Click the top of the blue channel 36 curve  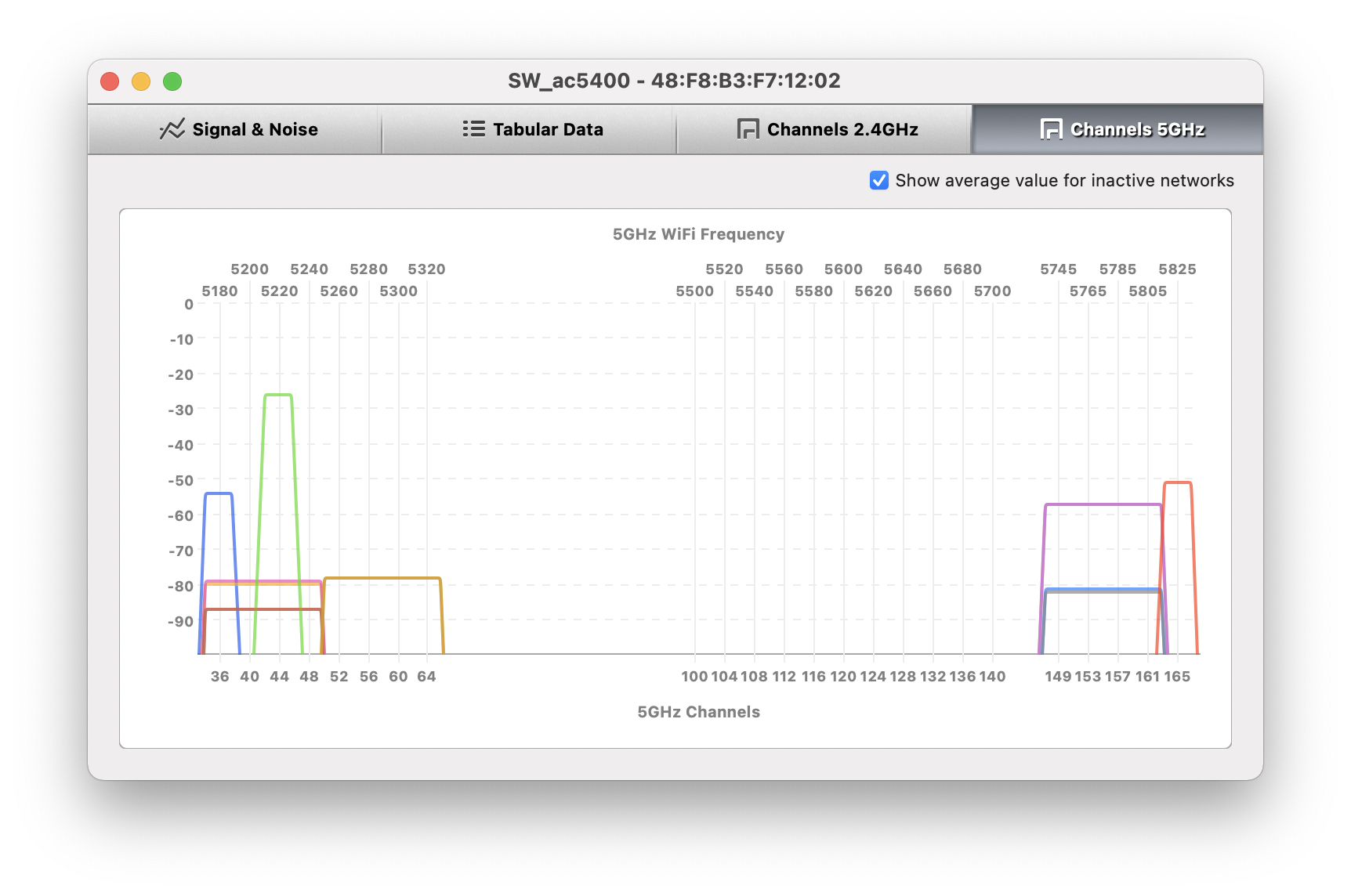click(219, 493)
